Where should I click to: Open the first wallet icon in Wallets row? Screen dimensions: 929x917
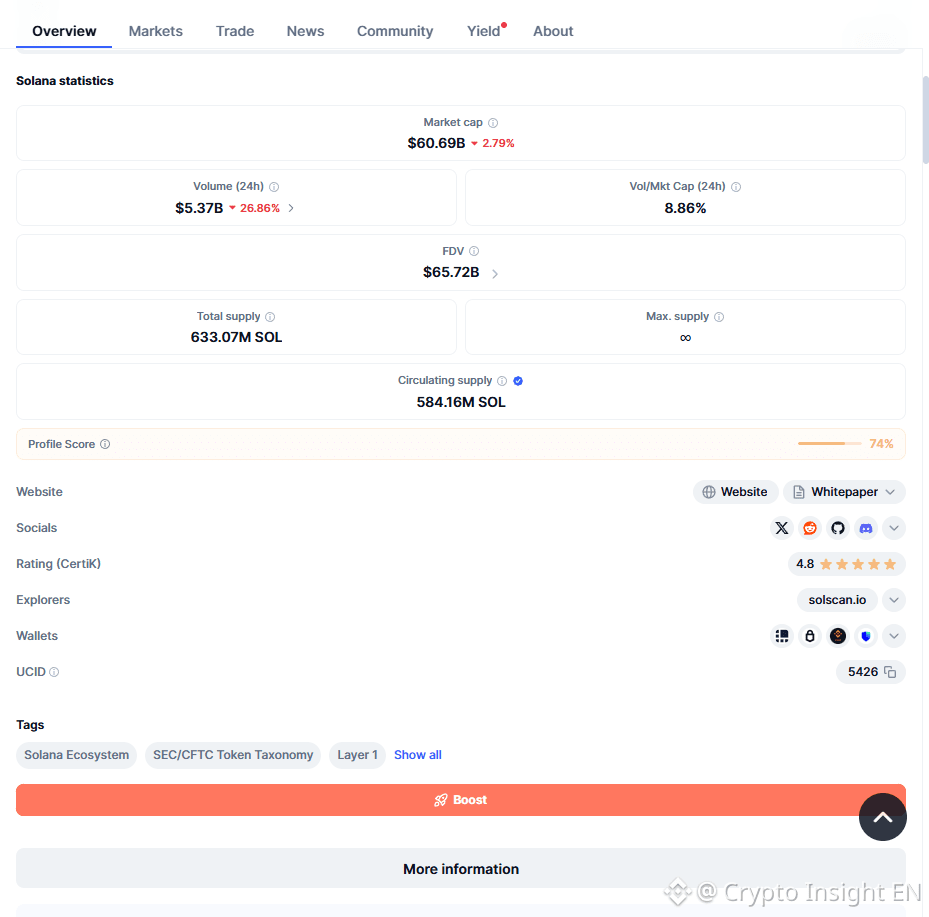coord(782,636)
